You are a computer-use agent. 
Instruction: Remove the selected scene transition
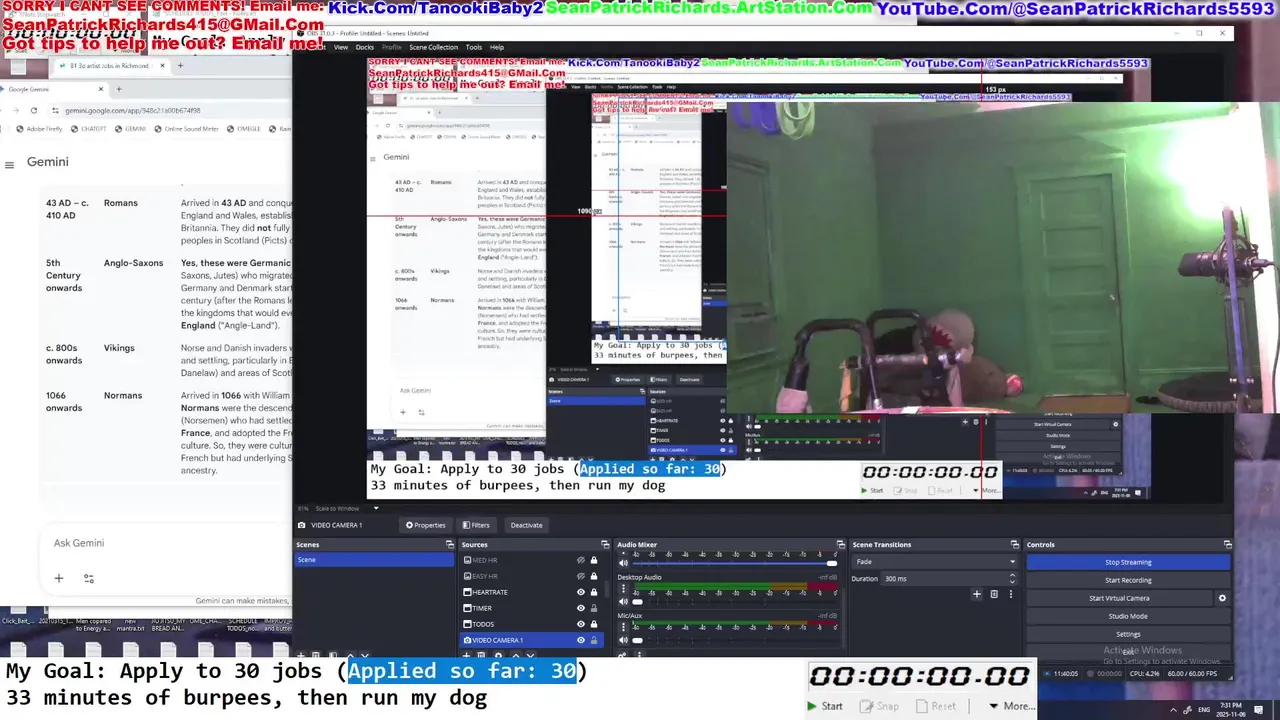tap(994, 594)
